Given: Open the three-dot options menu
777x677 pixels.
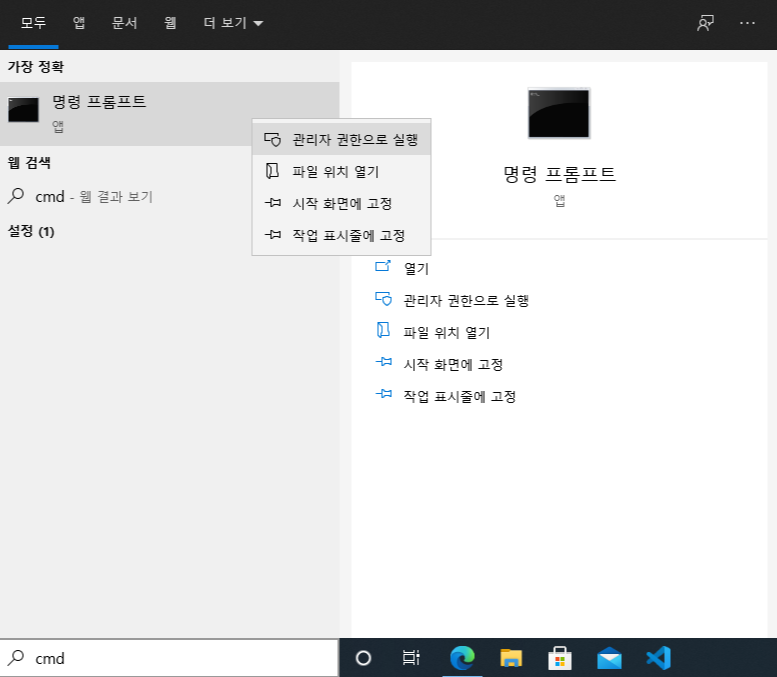Looking at the screenshot, I should (x=747, y=23).
